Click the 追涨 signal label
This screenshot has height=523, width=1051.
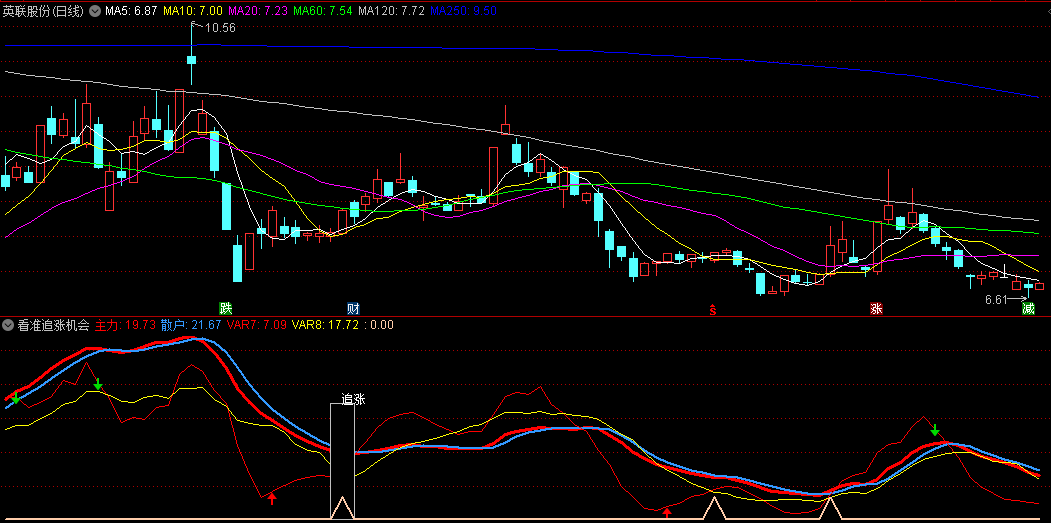click(353, 399)
